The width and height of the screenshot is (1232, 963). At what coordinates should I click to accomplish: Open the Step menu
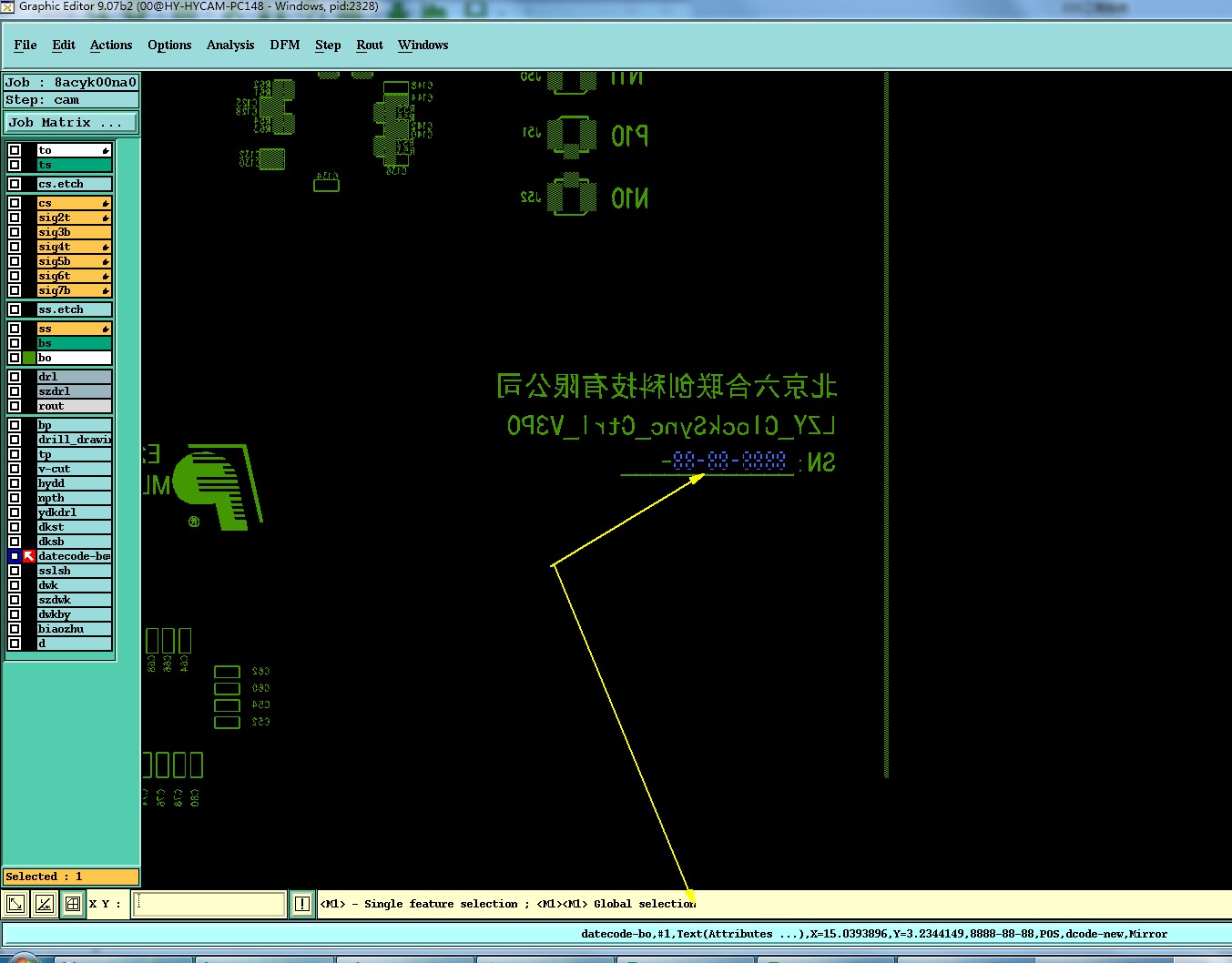coord(328,45)
